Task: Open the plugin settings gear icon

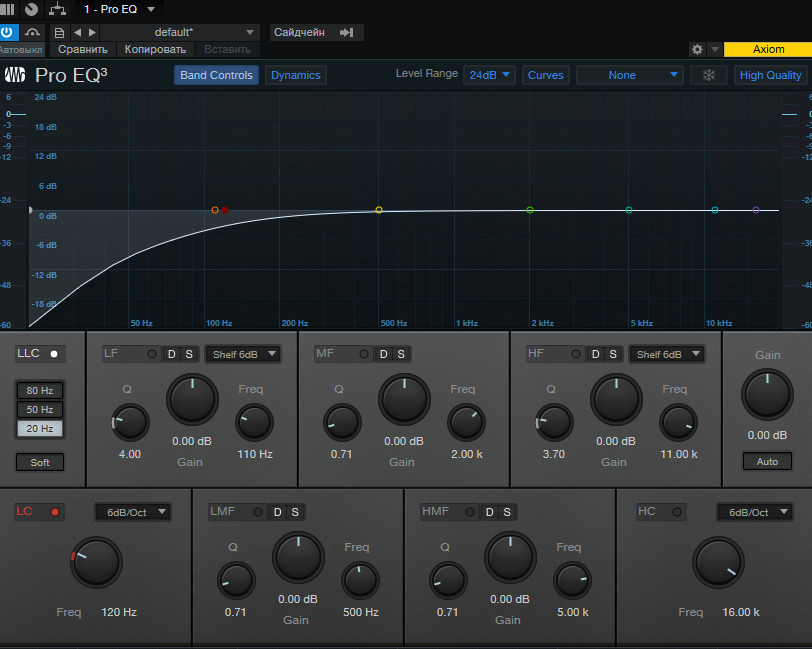Action: pos(697,49)
